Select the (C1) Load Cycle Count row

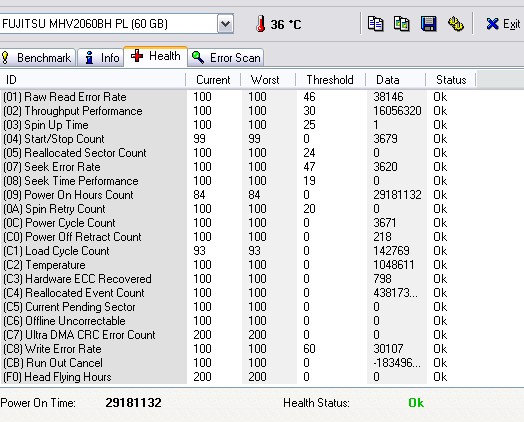[x=238, y=251]
